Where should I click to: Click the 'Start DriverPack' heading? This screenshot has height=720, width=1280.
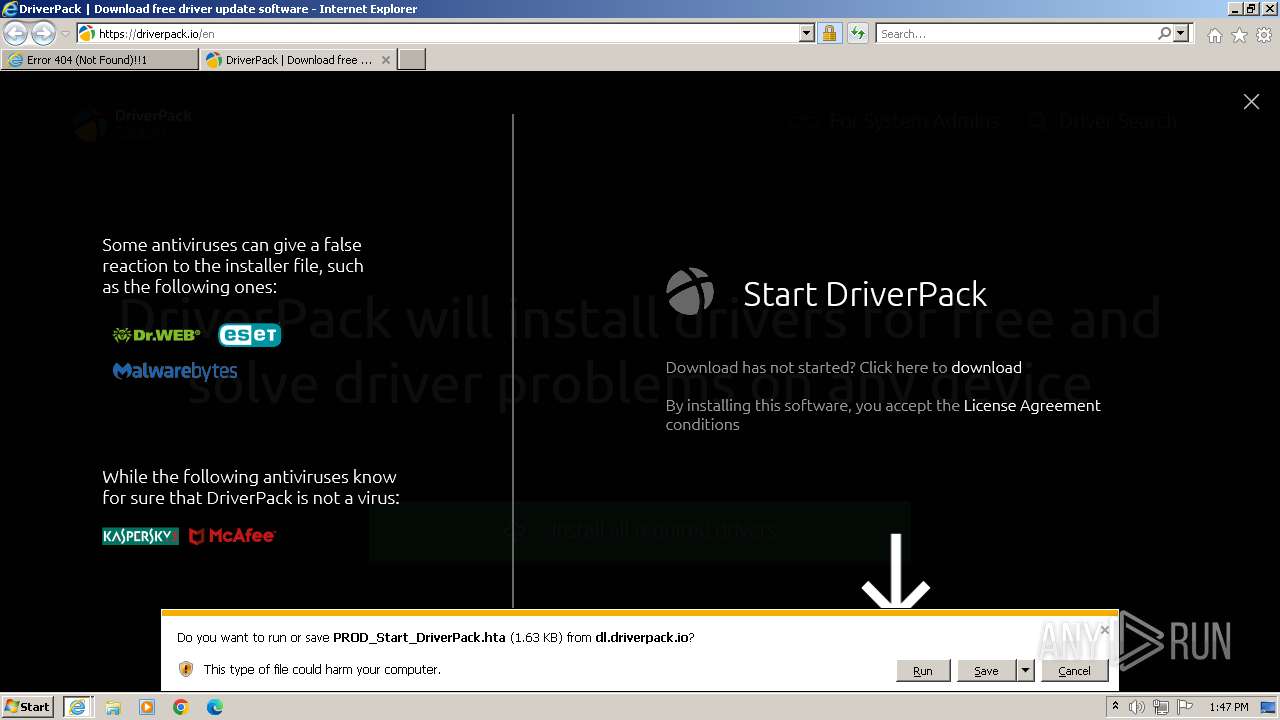[865, 293]
